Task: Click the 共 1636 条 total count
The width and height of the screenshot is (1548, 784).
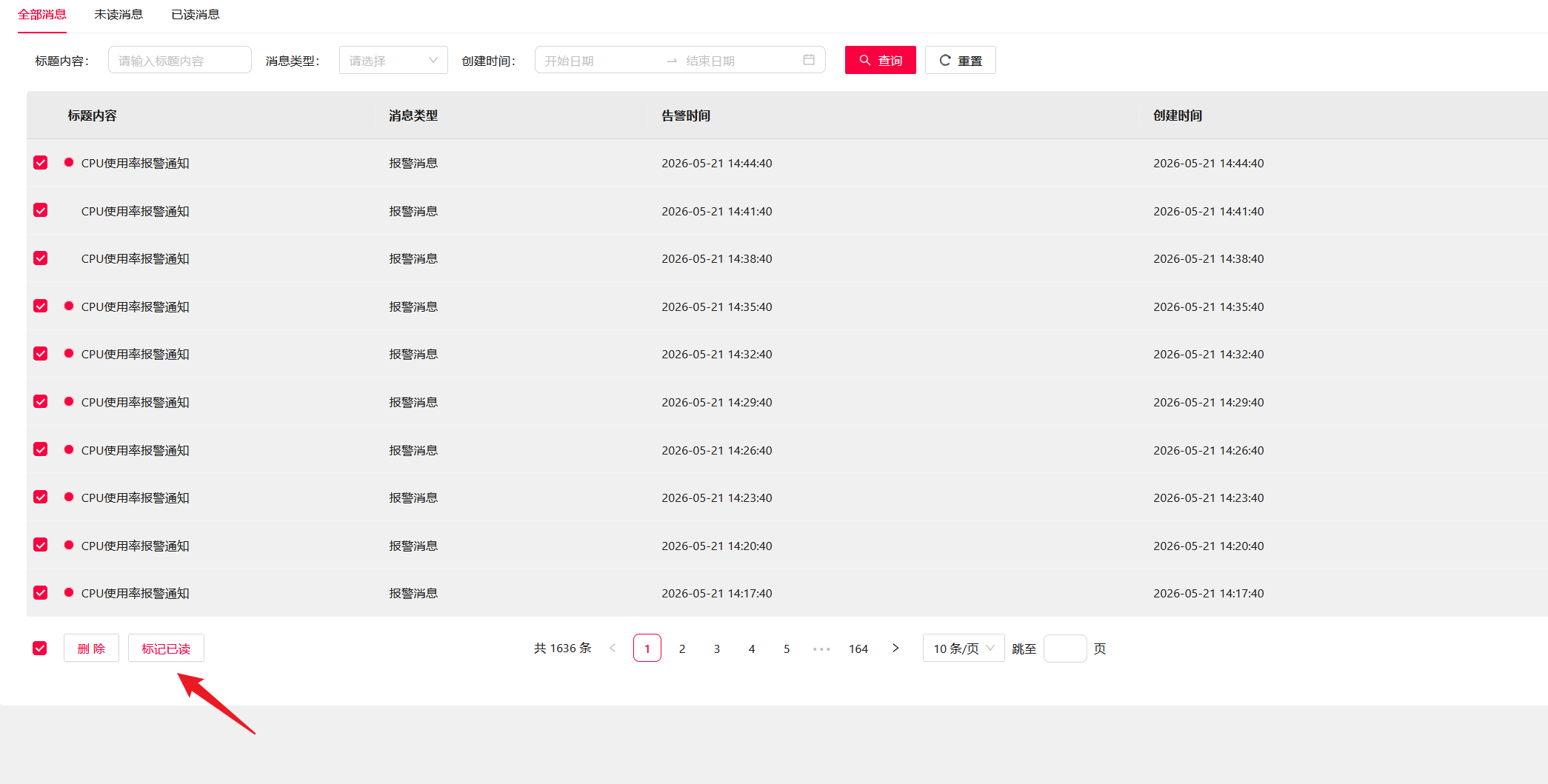Action: click(563, 649)
